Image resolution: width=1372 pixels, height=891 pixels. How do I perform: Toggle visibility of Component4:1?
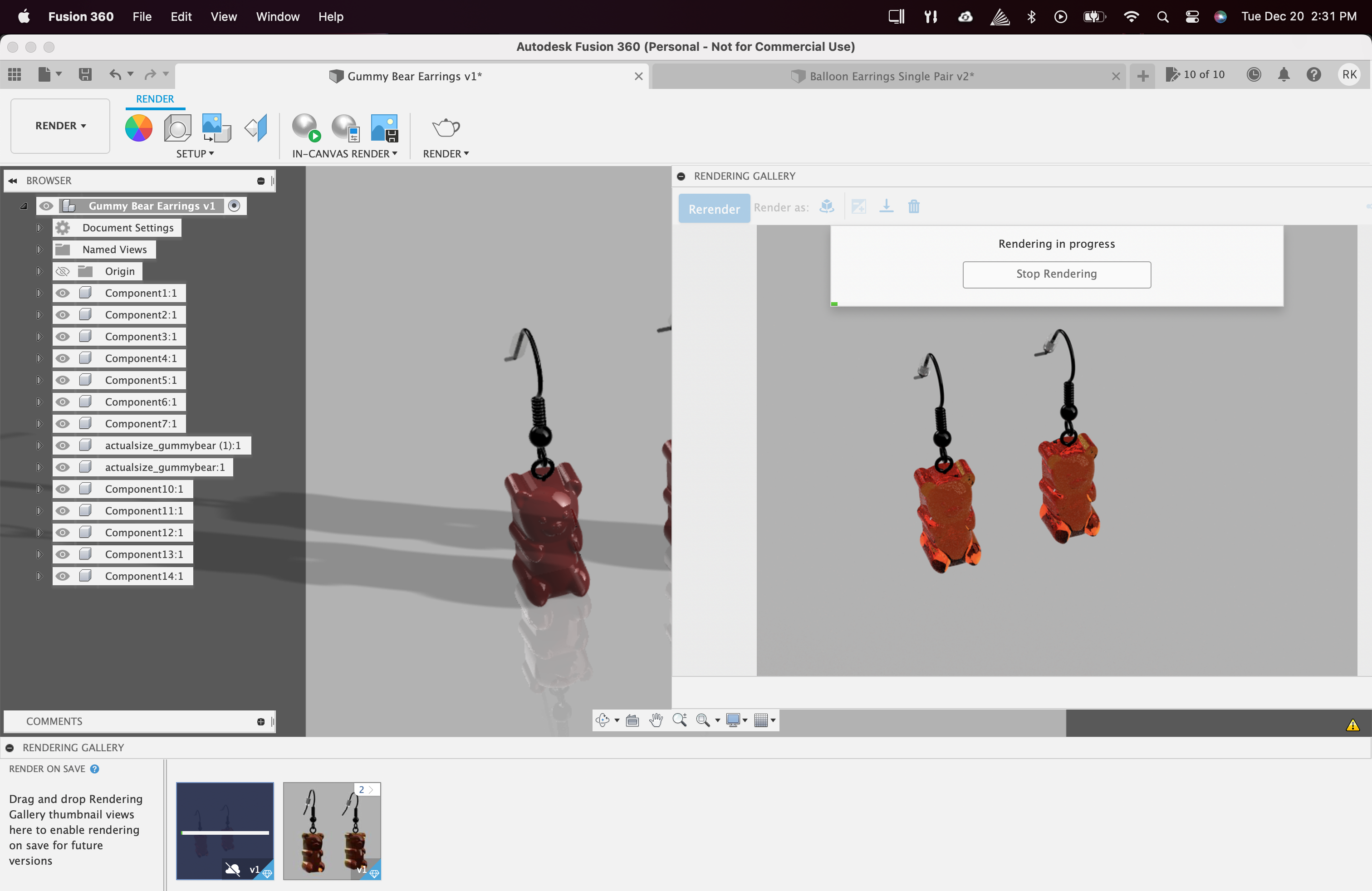click(62, 358)
